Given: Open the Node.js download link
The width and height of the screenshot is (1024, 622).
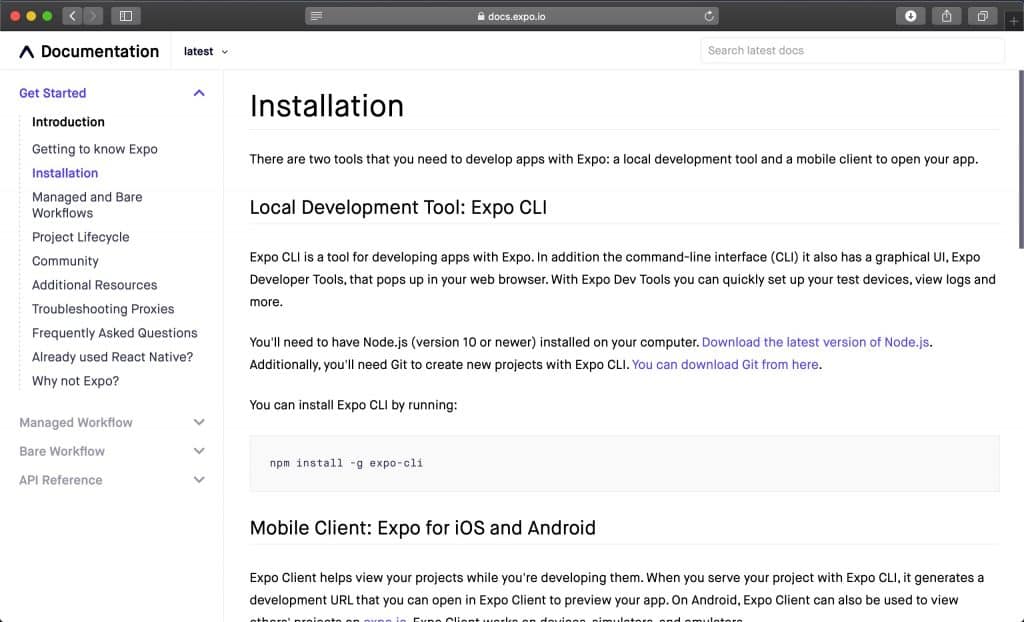Looking at the screenshot, I should coord(816,341).
